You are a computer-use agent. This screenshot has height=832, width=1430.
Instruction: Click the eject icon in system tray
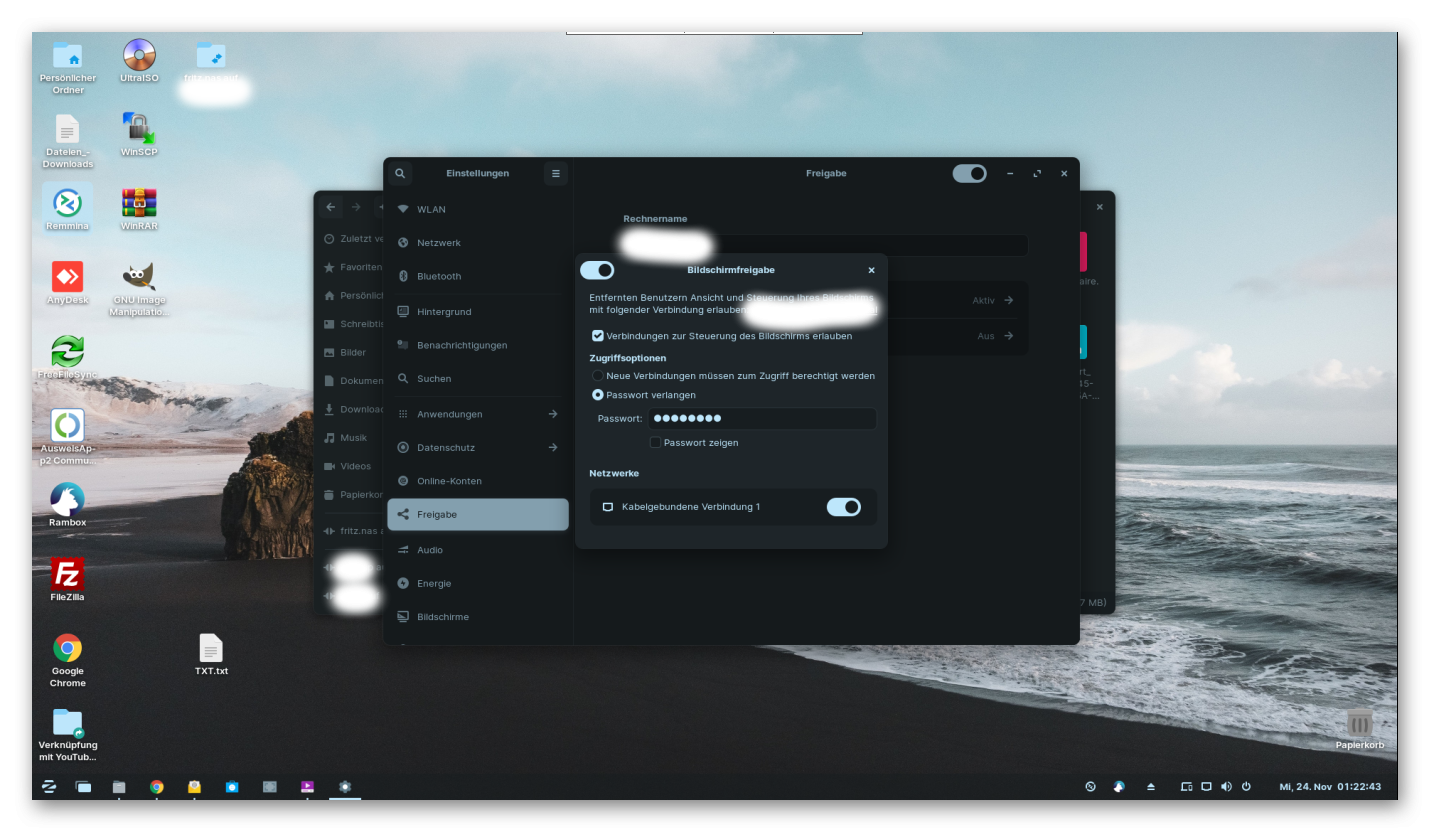click(x=1151, y=787)
